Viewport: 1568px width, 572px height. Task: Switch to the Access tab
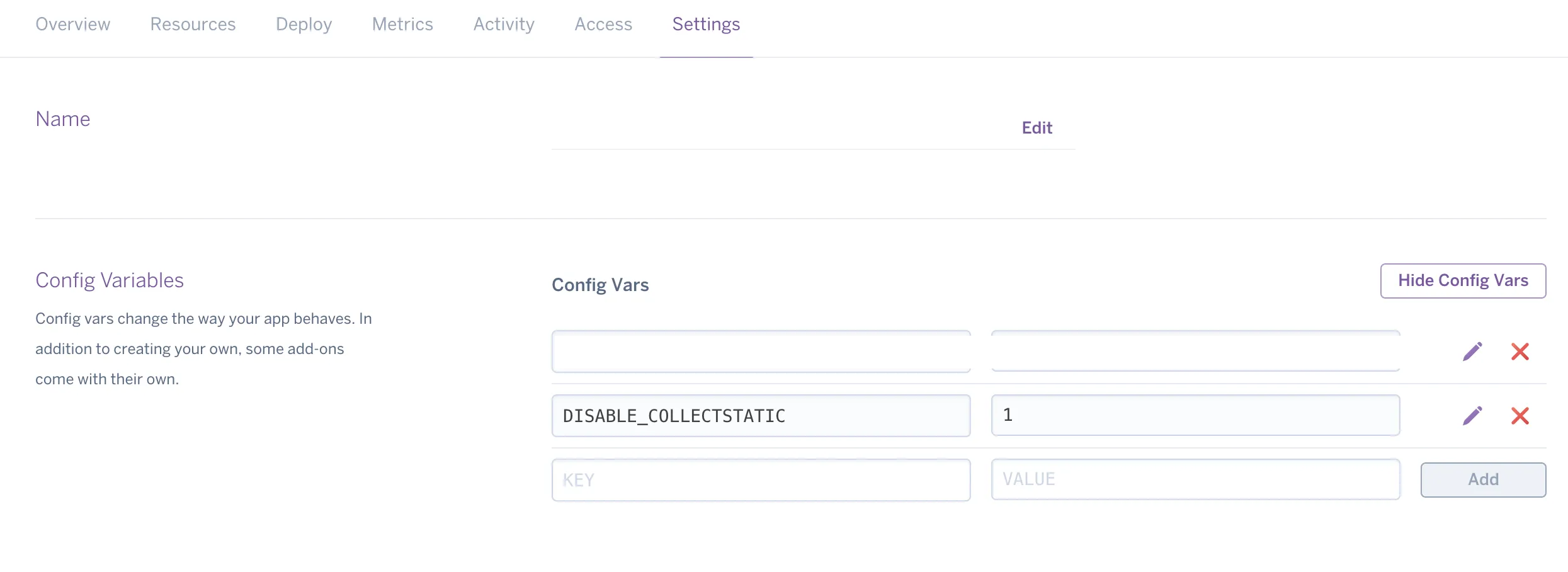[603, 25]
